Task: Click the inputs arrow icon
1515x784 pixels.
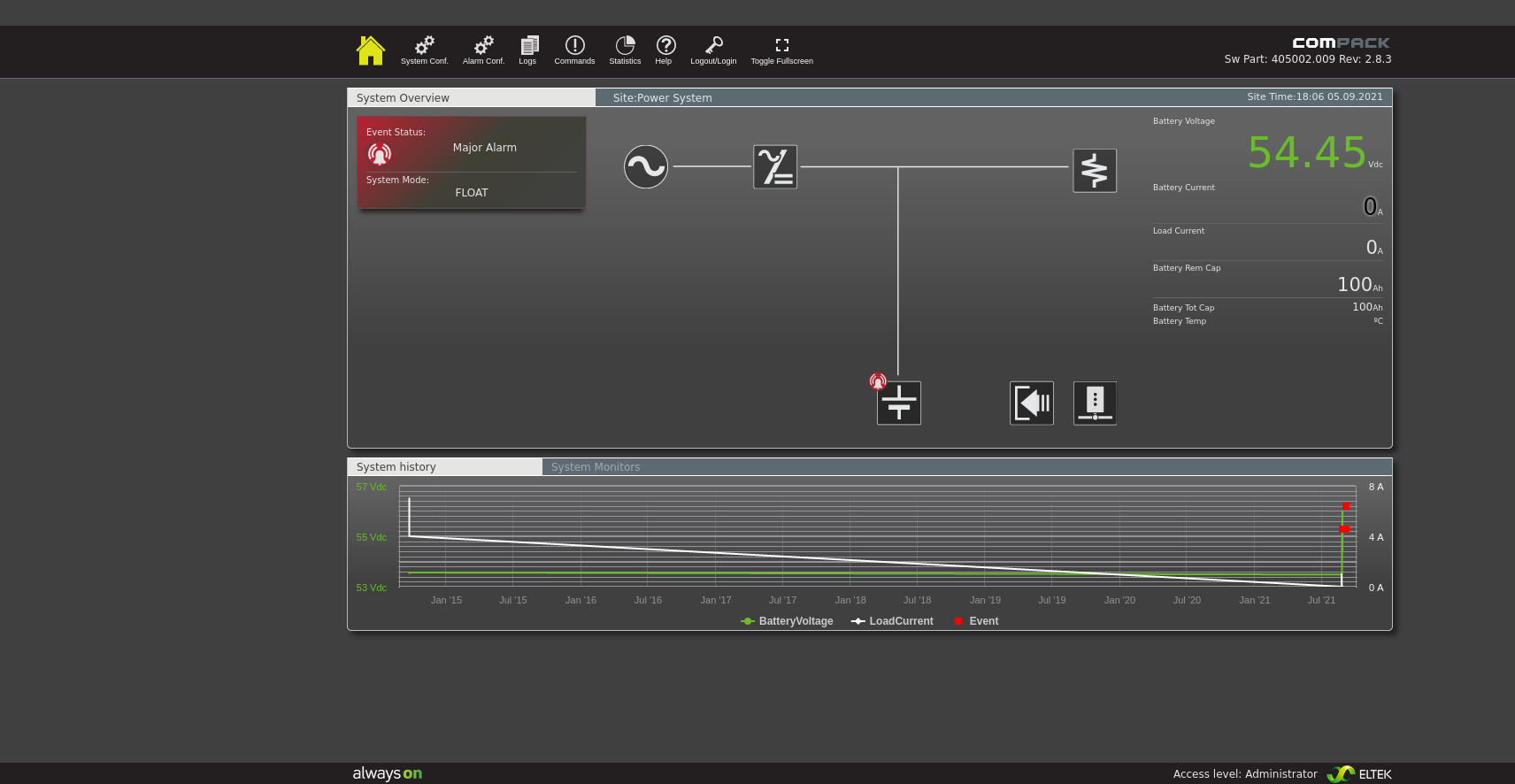Action: (x=1032, y=404)
